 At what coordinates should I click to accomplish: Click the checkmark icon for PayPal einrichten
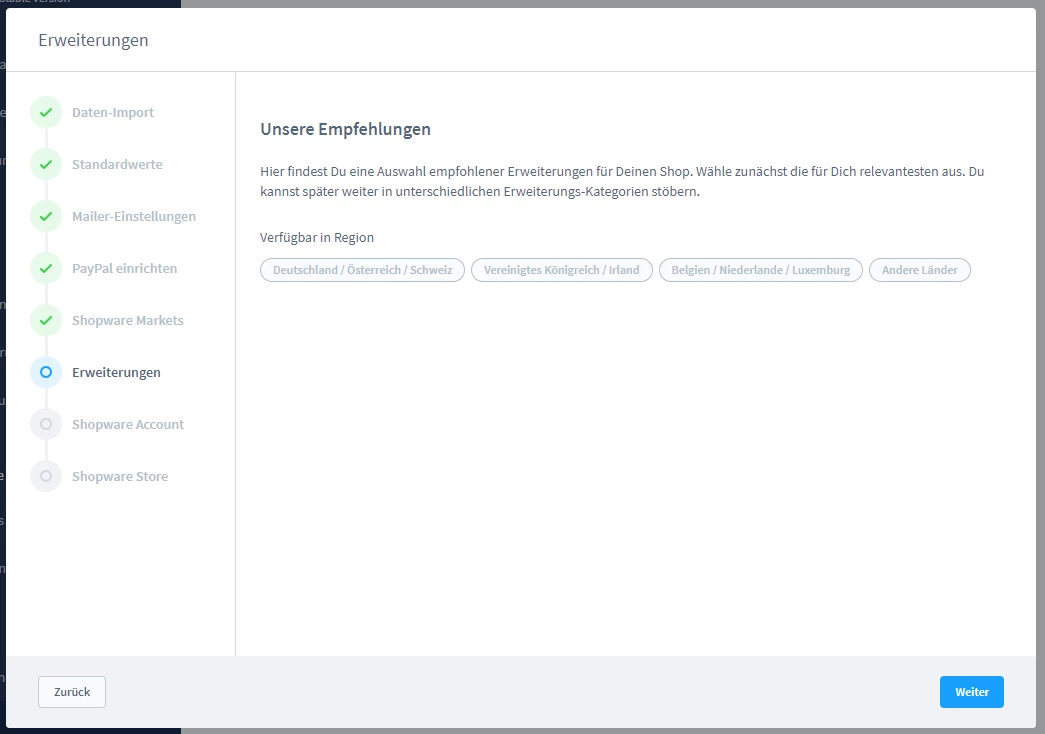(46, 269)
